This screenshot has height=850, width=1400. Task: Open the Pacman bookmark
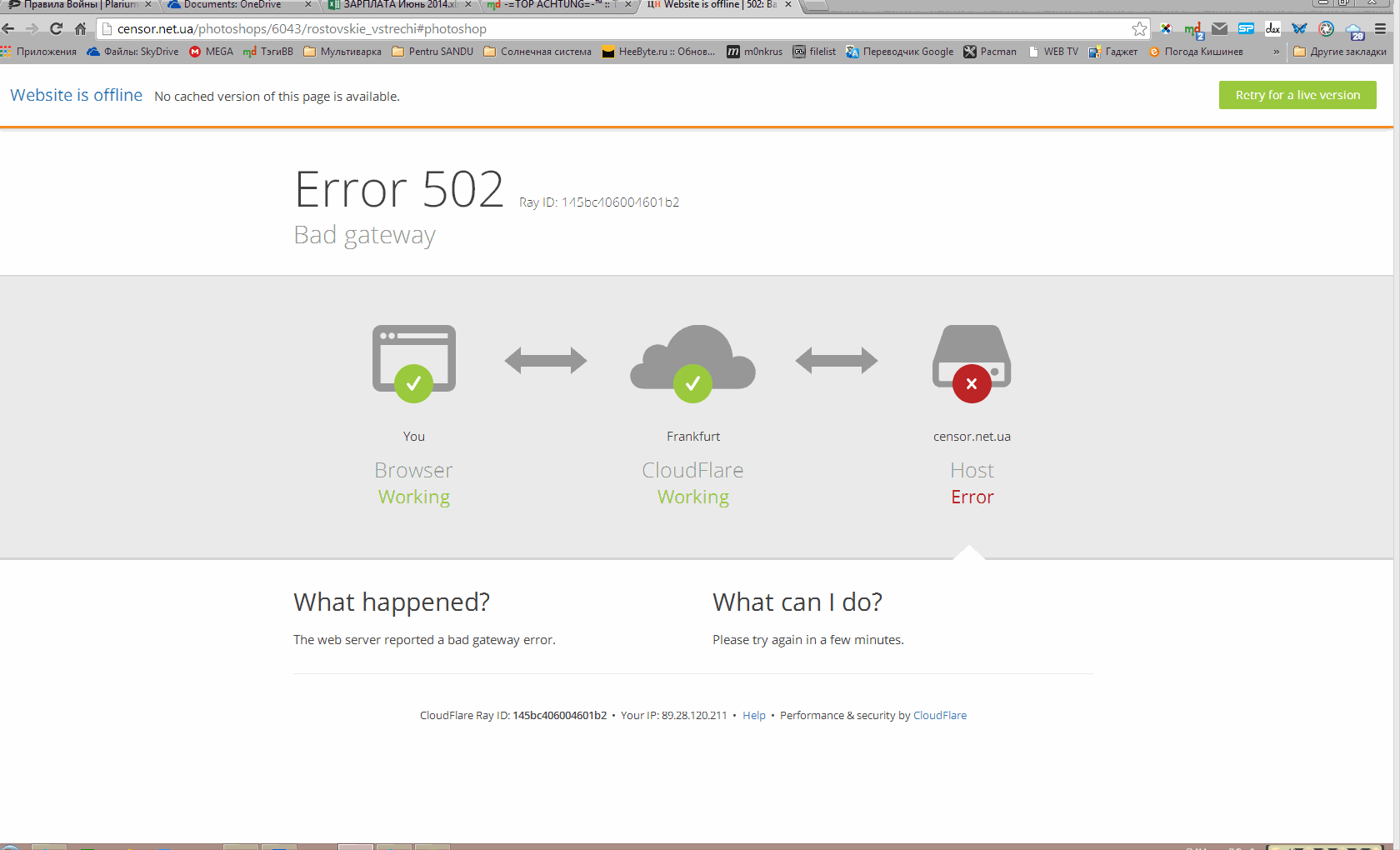[x=990, y=52]
